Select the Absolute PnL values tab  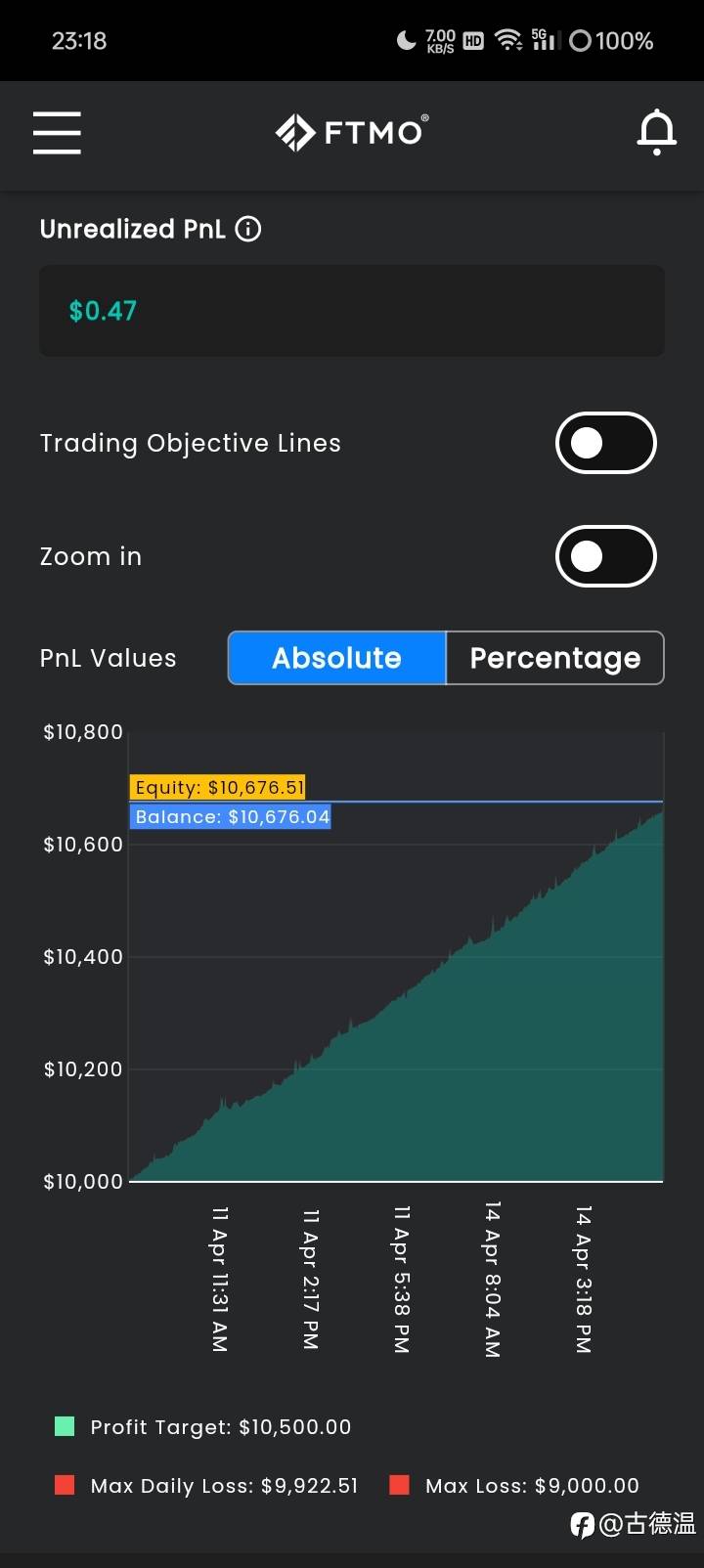[x=337, y=658]
